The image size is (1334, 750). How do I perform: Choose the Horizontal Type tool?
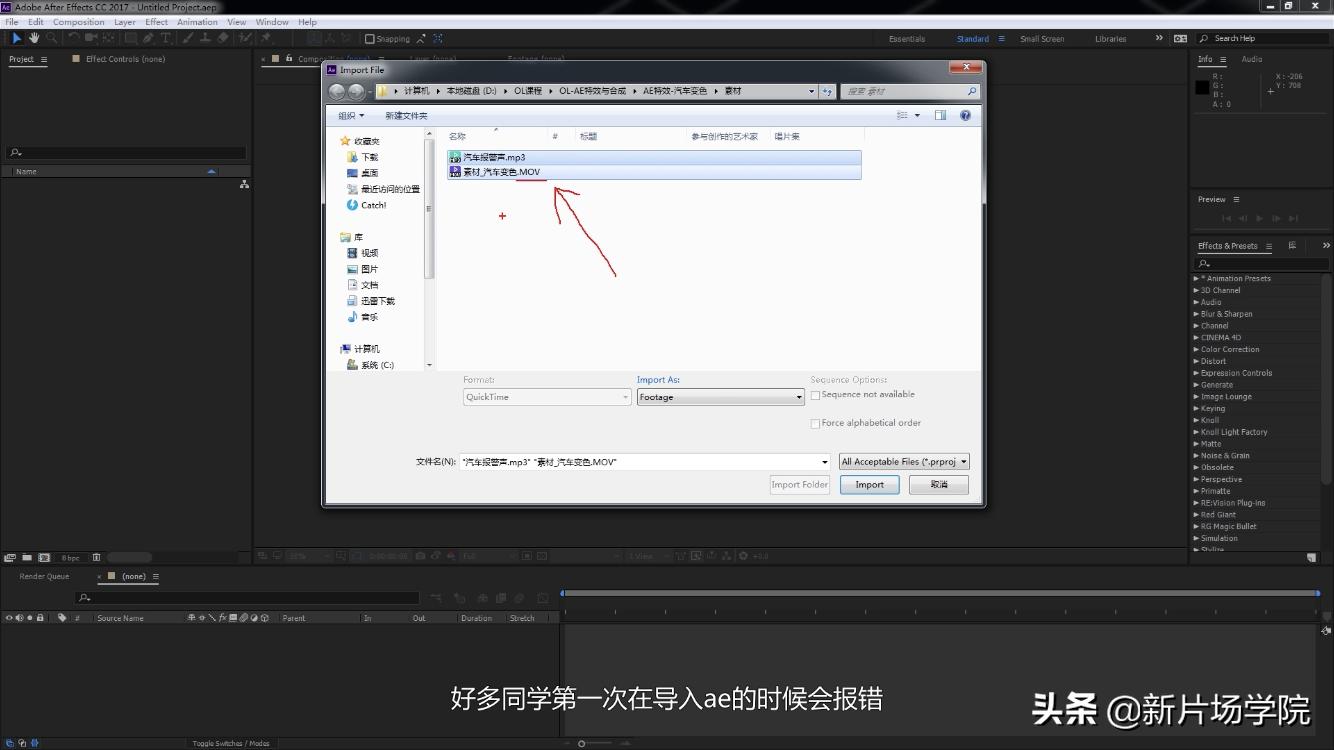(165, 38)
